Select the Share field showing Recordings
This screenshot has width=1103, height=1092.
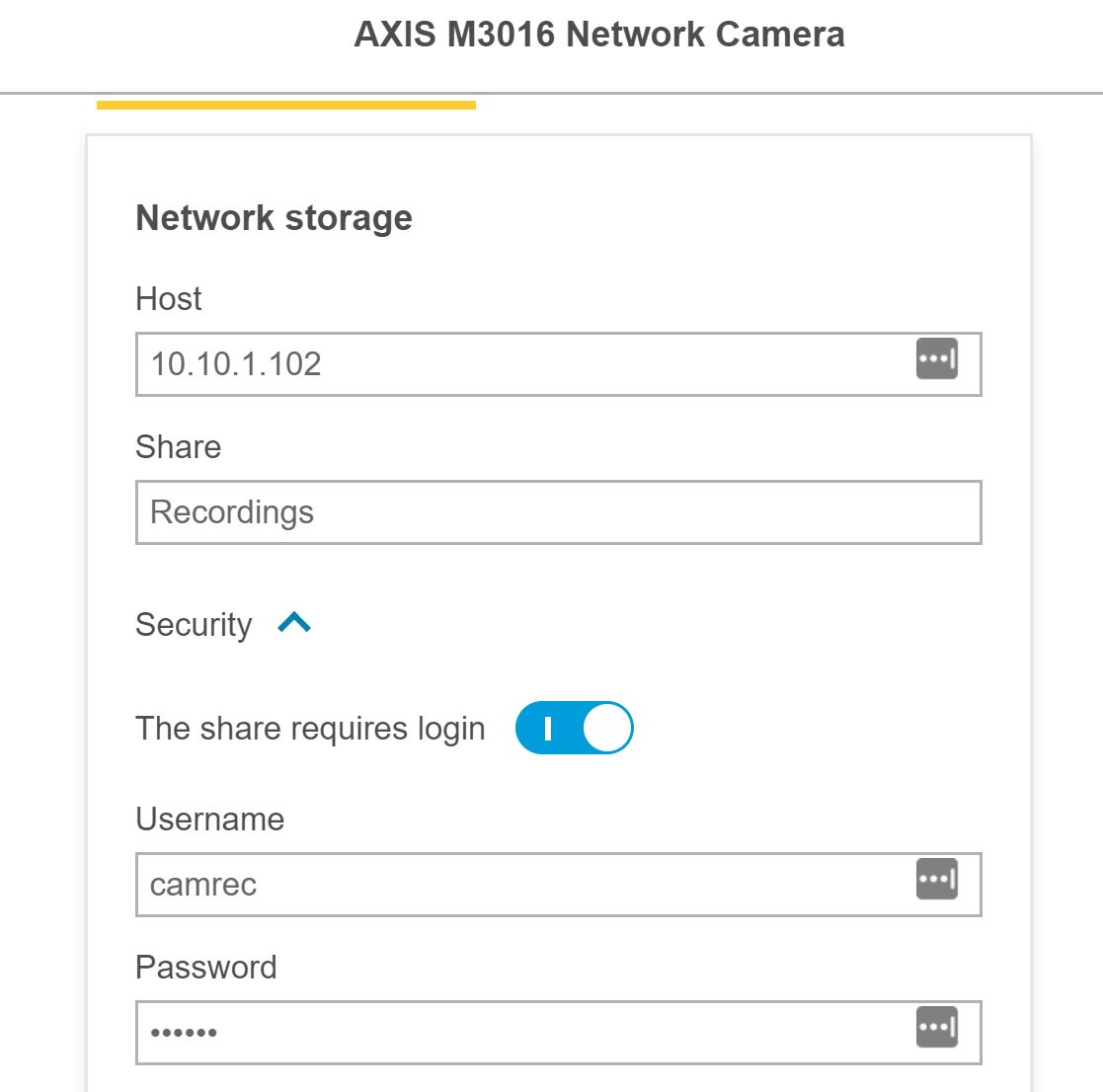tap(559, 512)
